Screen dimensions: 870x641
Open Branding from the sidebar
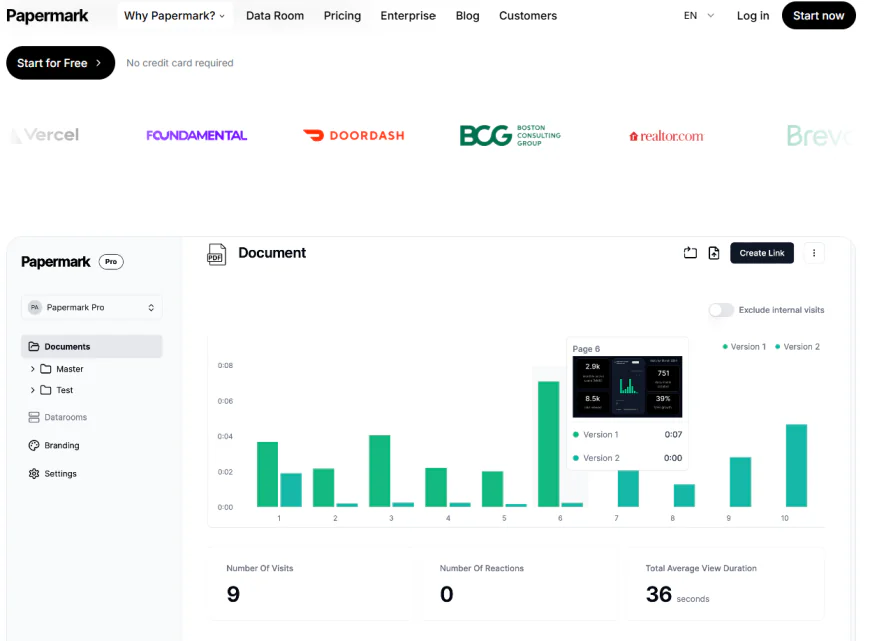tap(54, 445)
